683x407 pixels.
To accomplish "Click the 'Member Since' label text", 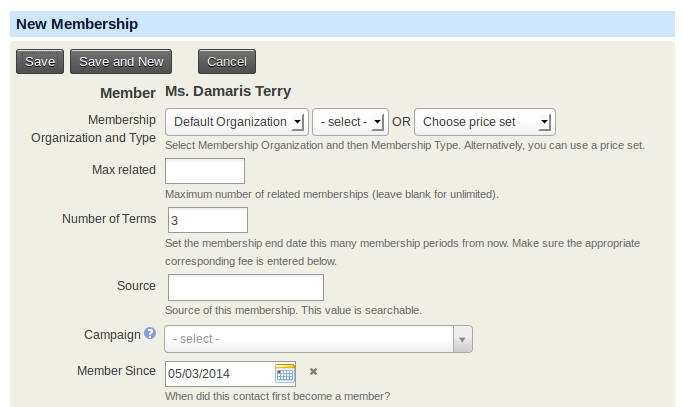I will pos(116,371).
